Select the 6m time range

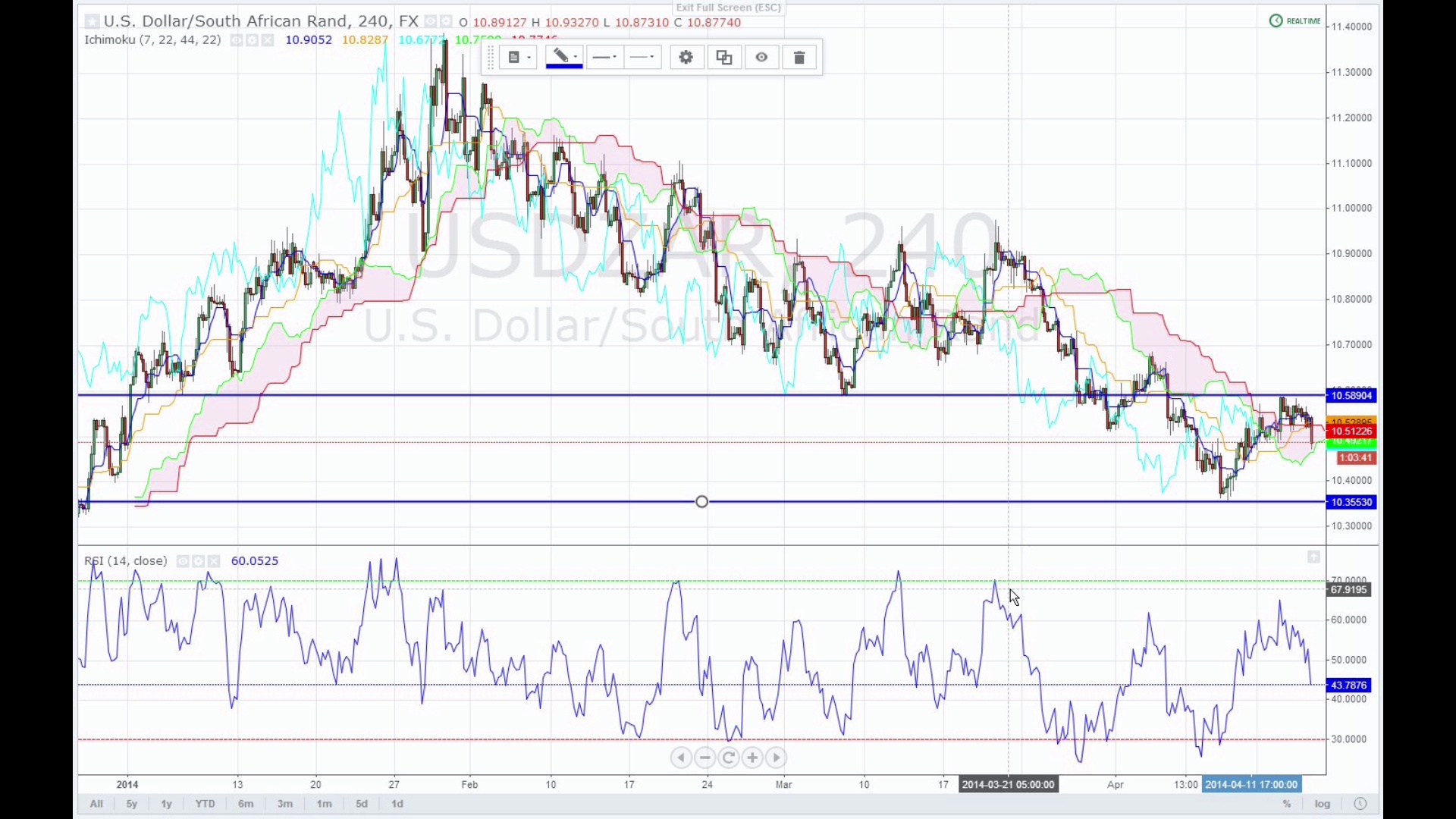coord(246,804)
